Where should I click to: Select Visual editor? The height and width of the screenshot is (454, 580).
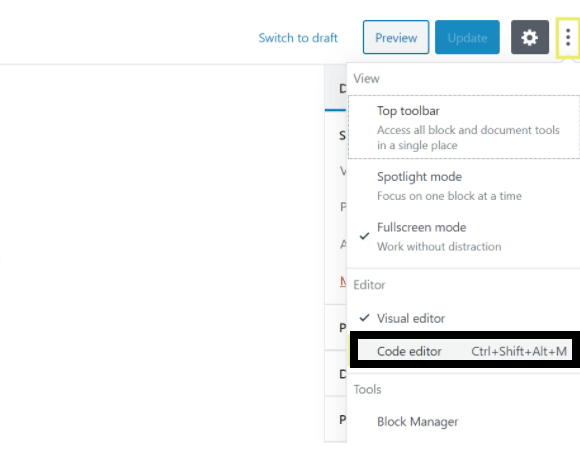coord(464,318)
